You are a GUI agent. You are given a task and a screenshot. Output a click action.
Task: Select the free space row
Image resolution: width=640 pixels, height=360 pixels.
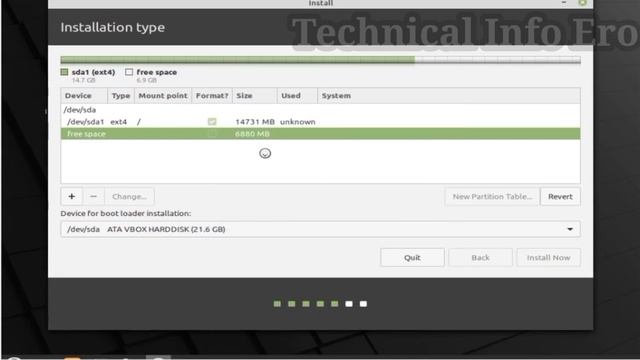[x=320, y=134]
